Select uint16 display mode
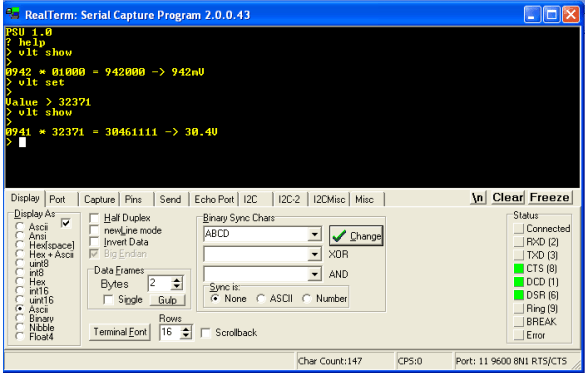Image resolution: width=587 pixels, height=376 pixels. [19, 300]
